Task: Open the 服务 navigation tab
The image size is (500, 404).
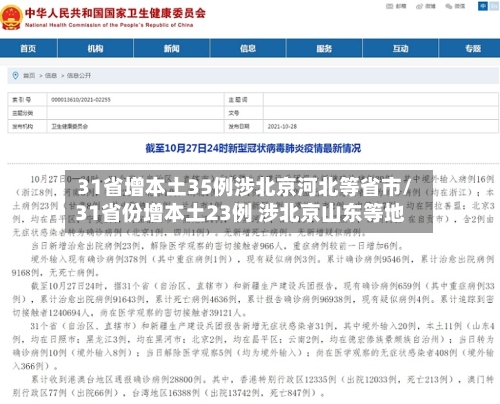Action: 324,48
